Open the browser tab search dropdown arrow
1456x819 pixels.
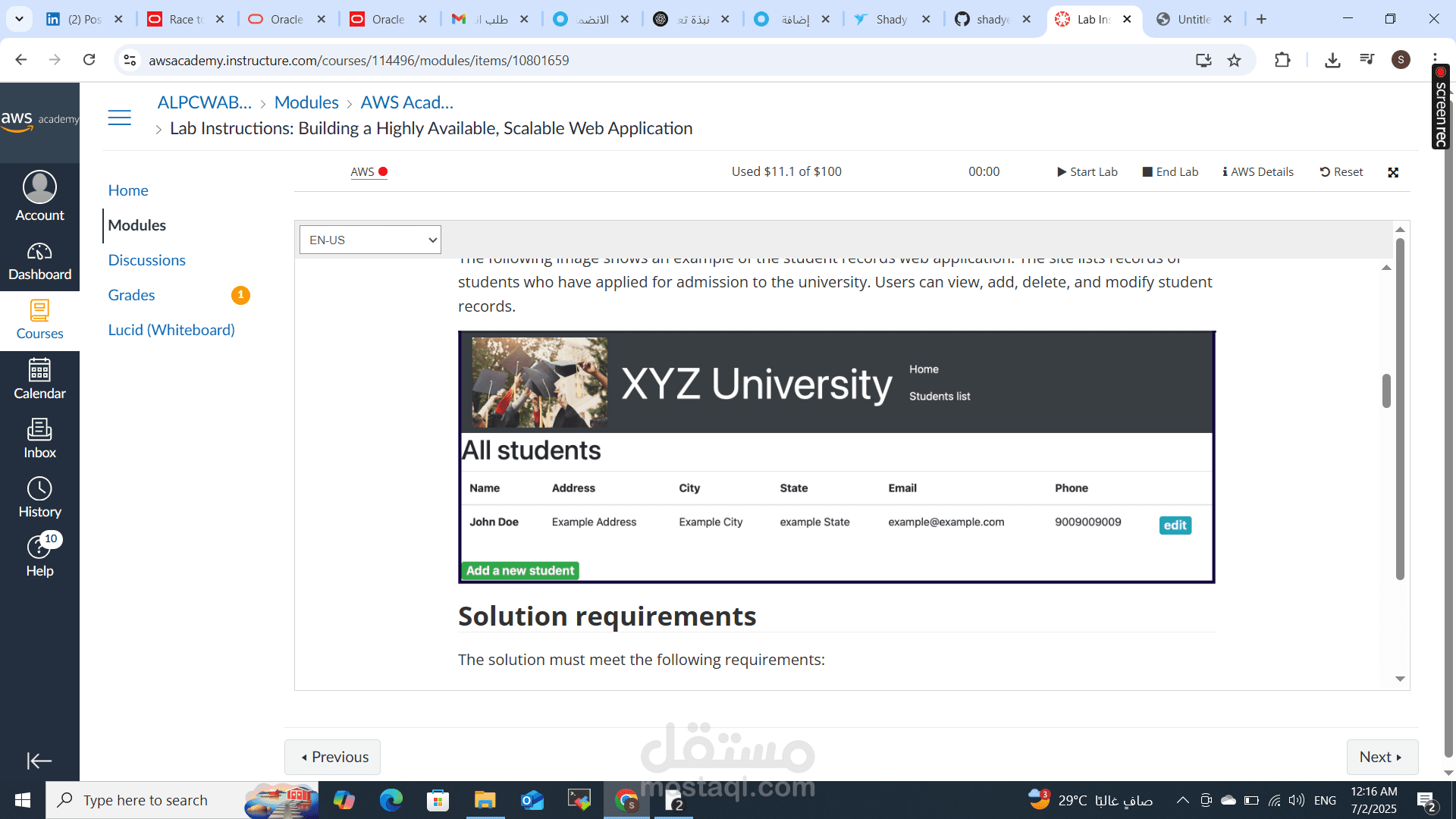tap(19, 19)
